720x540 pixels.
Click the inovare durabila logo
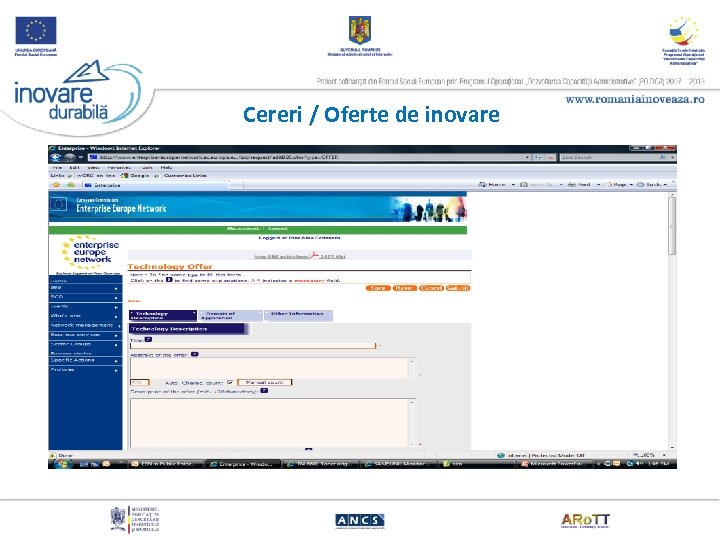pos(78,94)
